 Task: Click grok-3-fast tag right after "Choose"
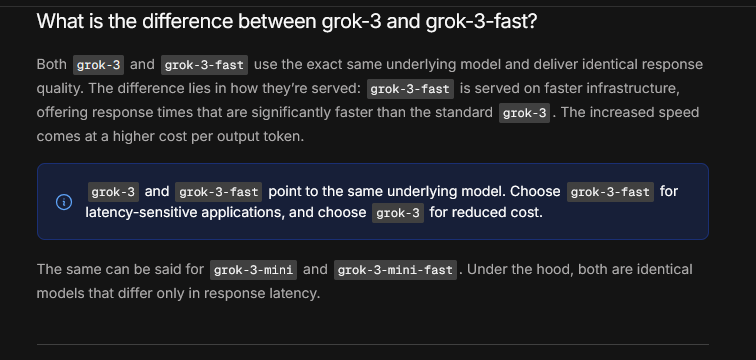[x=610, y=192]
